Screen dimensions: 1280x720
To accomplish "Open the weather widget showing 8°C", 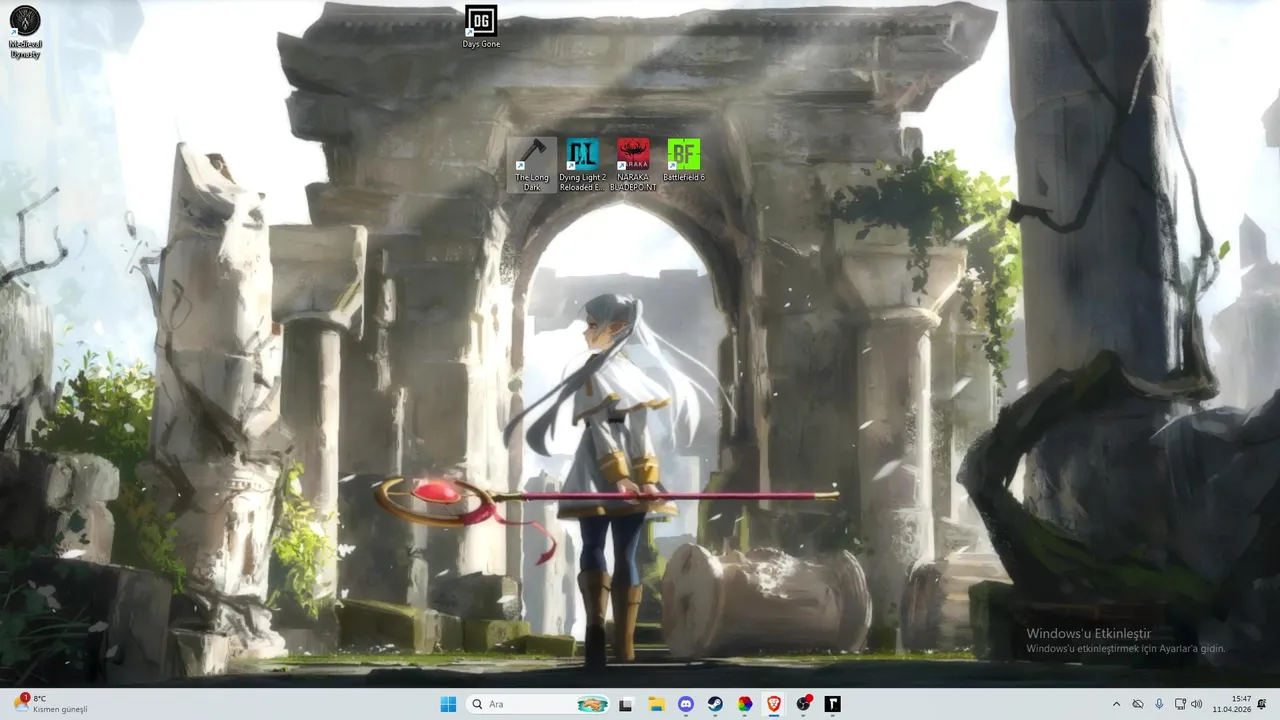I will point(50,704).
